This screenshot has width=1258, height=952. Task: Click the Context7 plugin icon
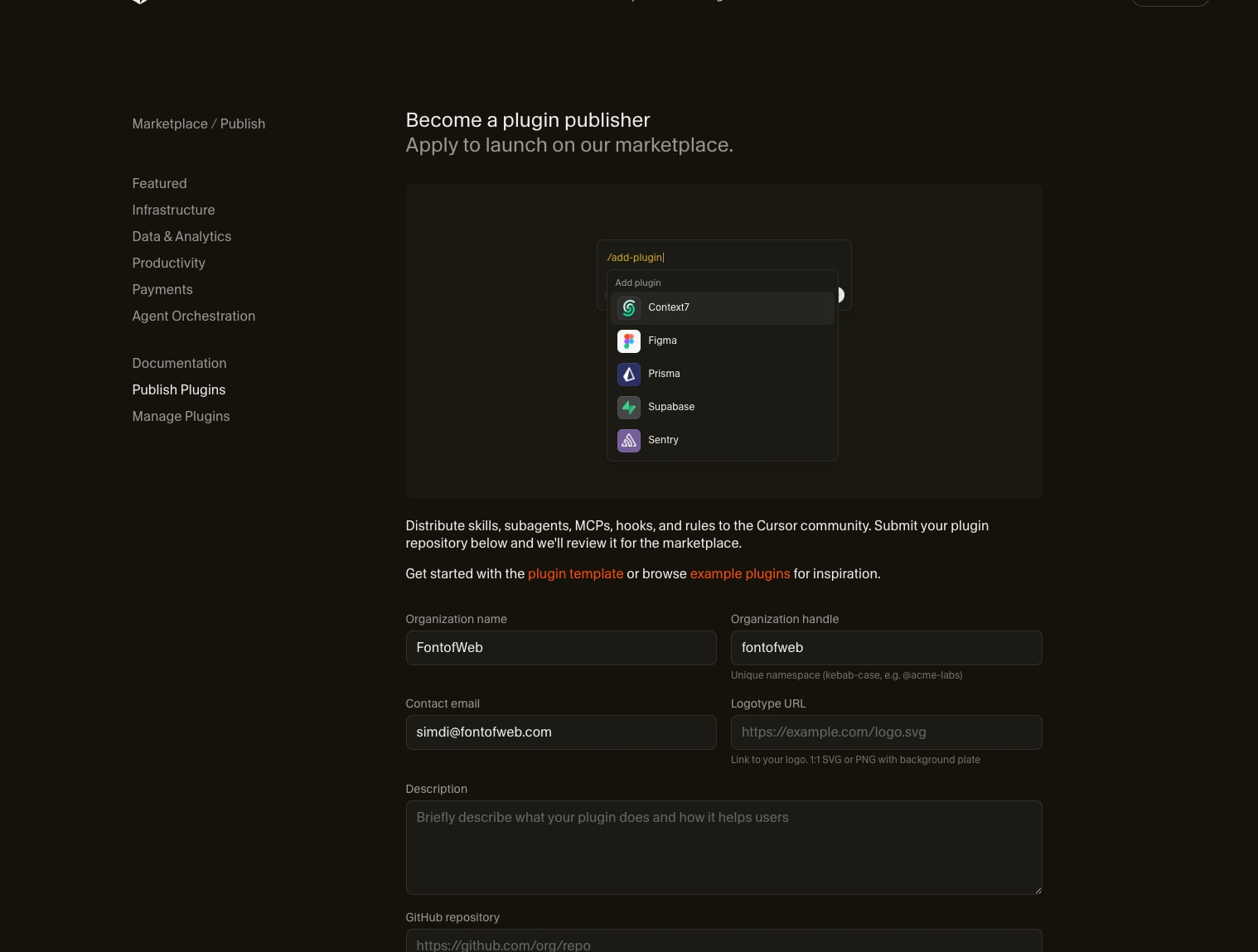click(629, 308)
